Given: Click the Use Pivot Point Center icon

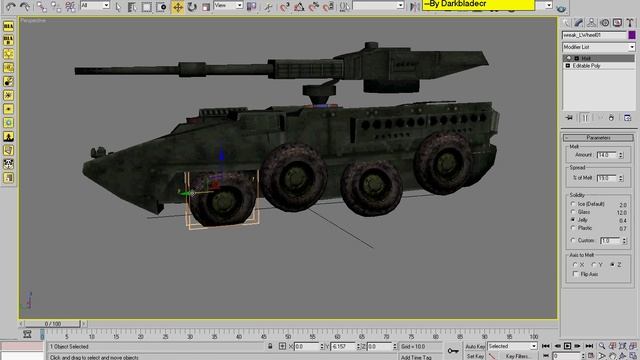Looking at the screenshot, I should click(x=252, y=6).
